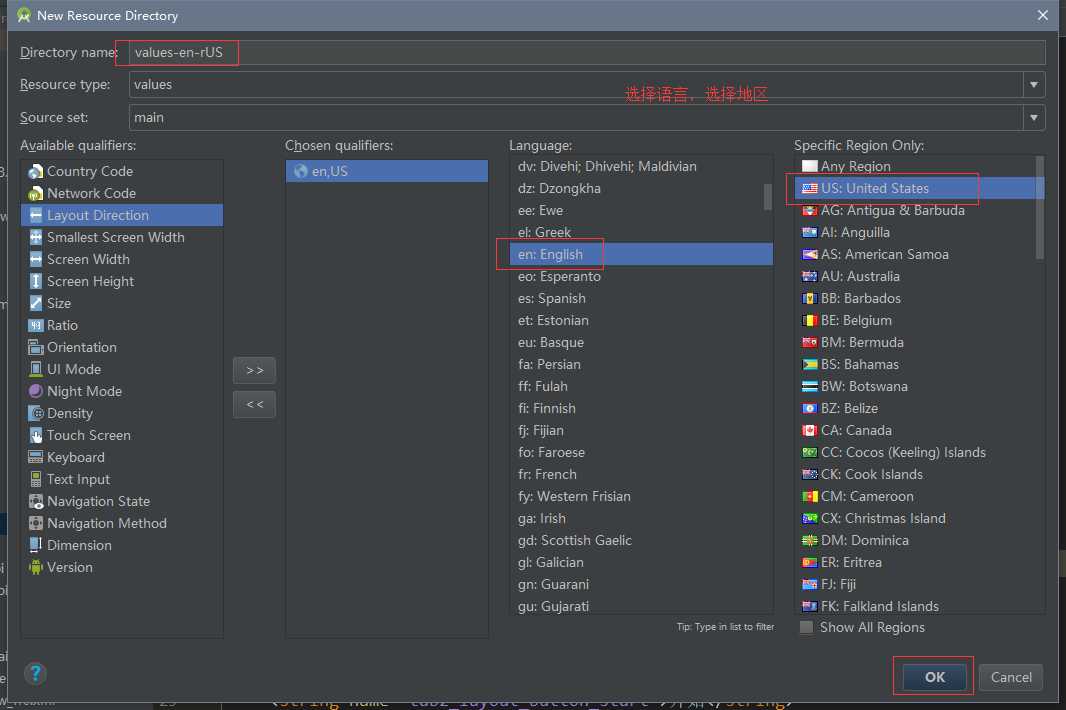Click the UI Mode qualifier icon
Image resolution: width=1066 pixels, height=710 pixels.
point(35,369)
